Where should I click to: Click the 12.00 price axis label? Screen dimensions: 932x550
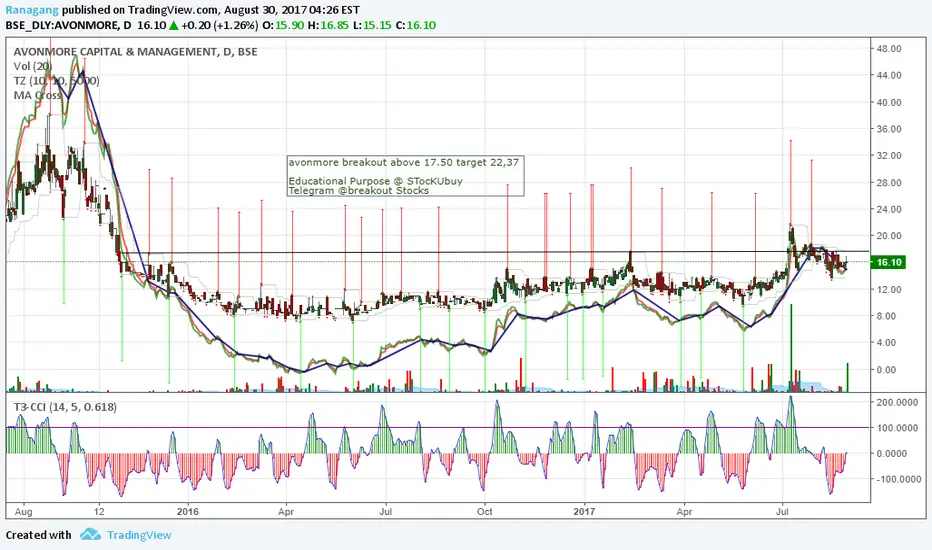889,290
